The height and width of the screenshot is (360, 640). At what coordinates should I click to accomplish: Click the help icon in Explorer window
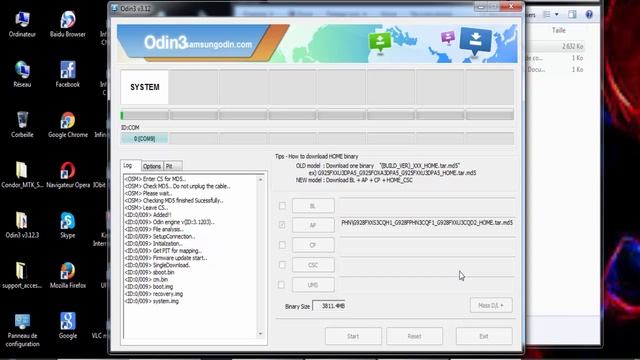point(589,14)
